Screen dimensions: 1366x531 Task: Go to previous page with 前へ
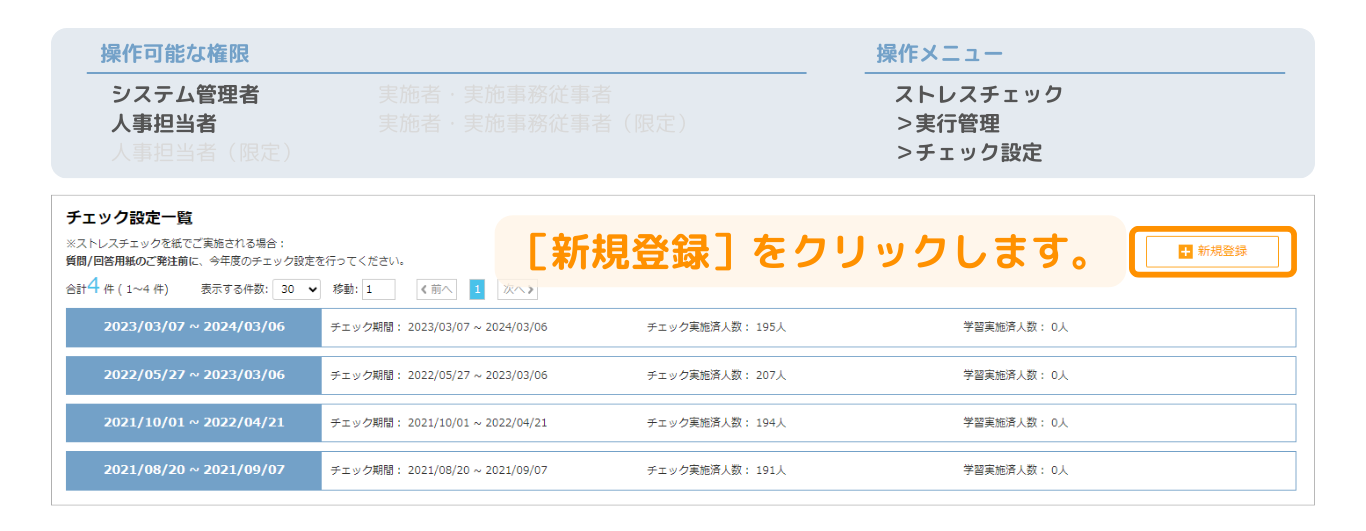[437, 290]
